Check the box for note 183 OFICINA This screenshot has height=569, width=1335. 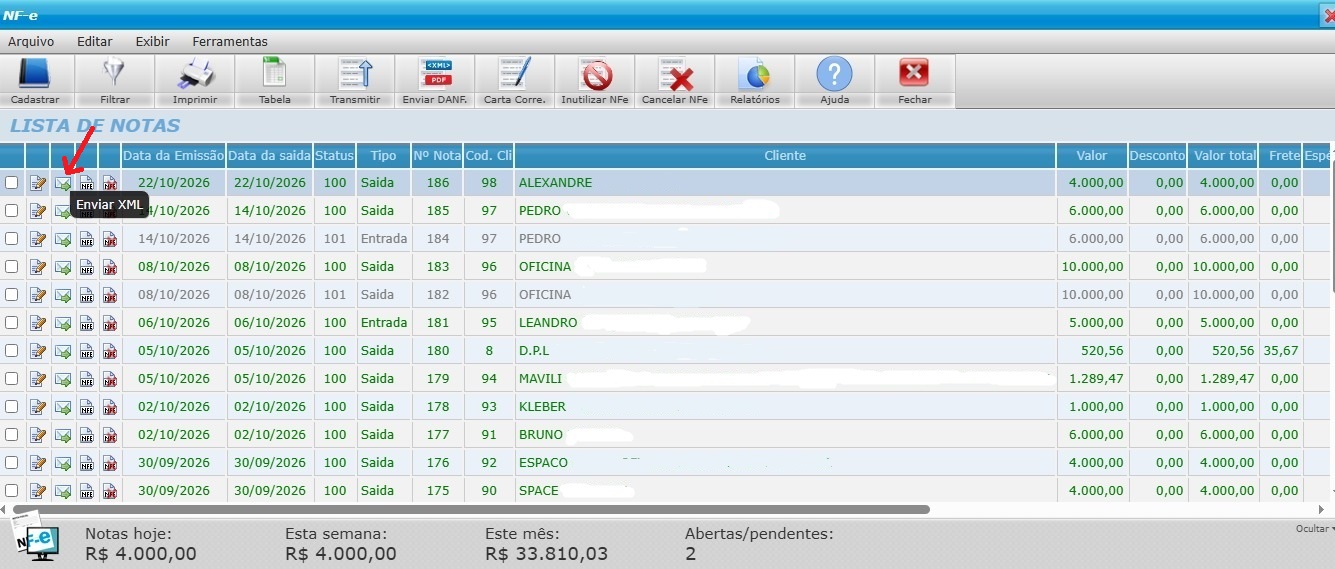click(11, 267)
